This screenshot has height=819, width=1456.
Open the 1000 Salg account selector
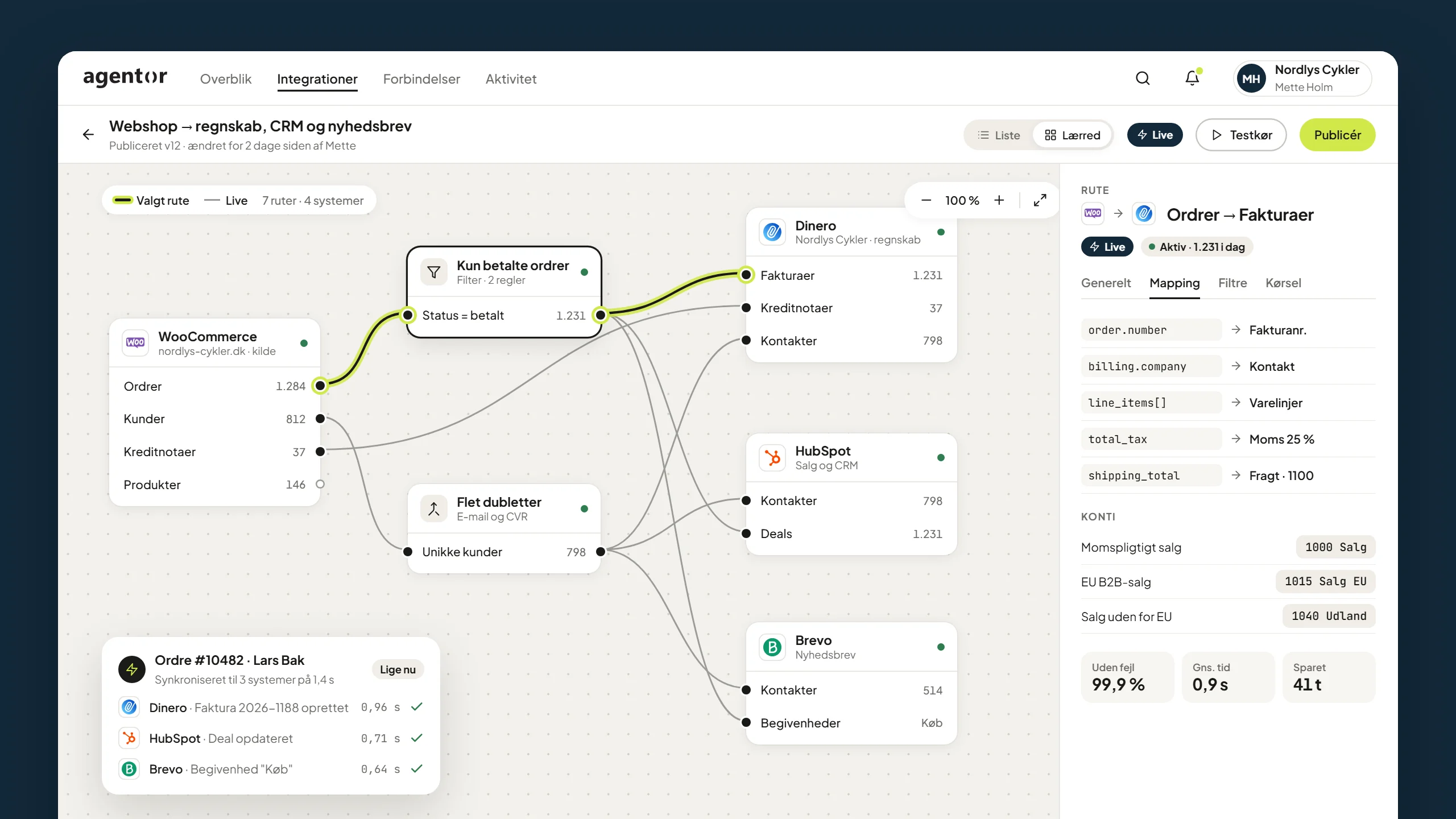pyautogui.click(x=1335, y=547)
